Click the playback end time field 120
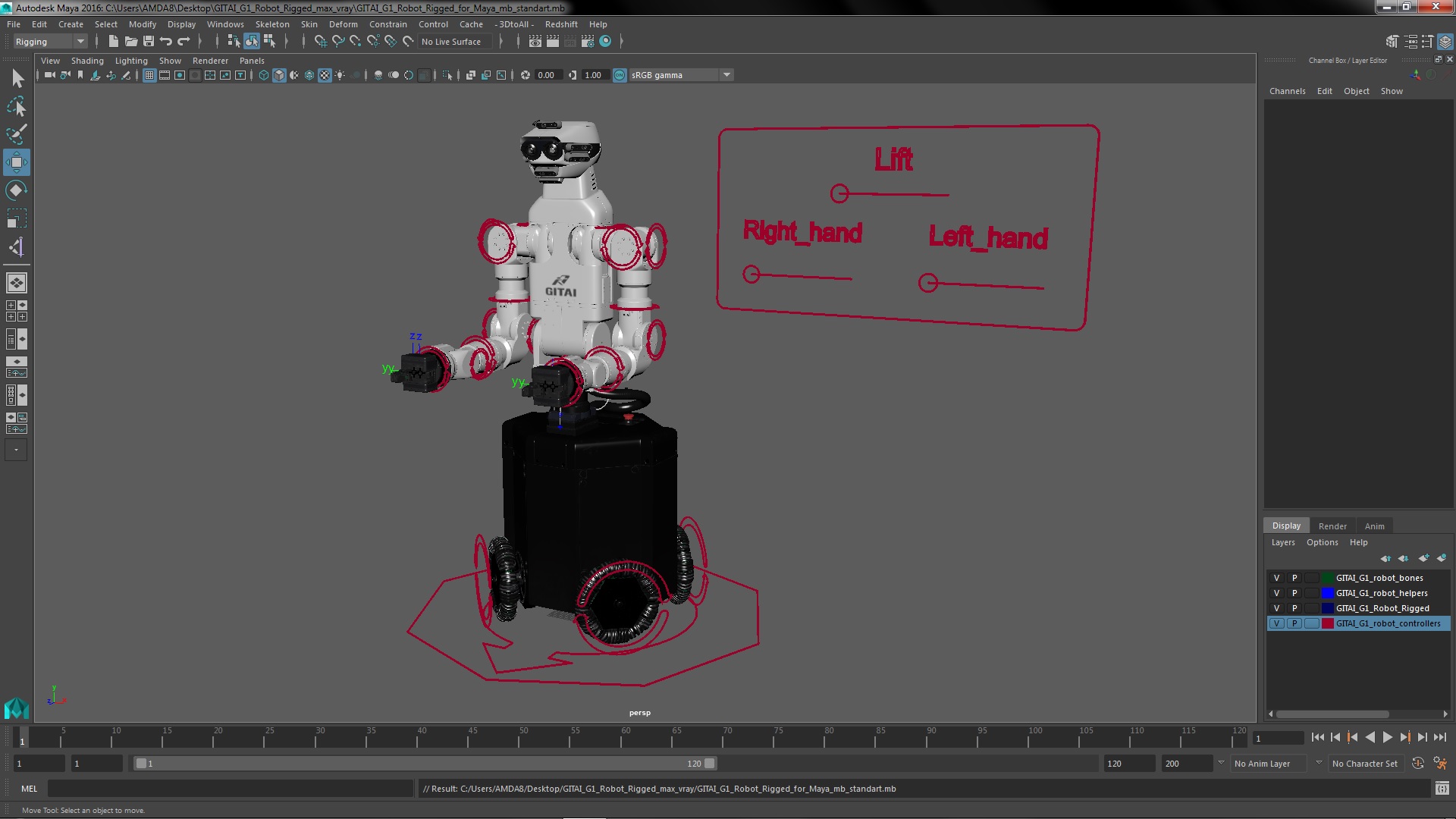This screenshot has height=819, width=1456. click(x=1128, y=764)
